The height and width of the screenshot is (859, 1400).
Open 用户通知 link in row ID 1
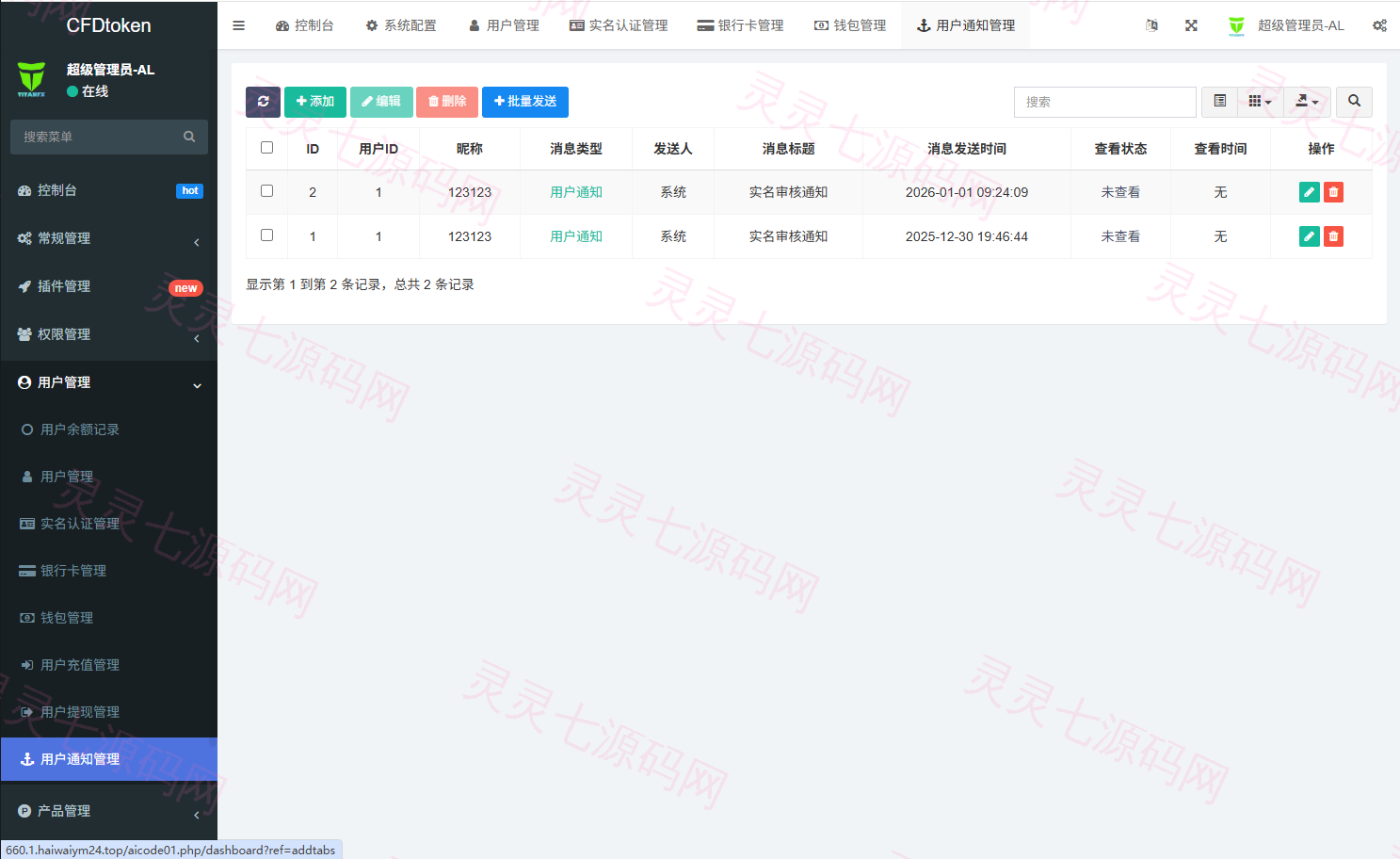pos(576,236)
